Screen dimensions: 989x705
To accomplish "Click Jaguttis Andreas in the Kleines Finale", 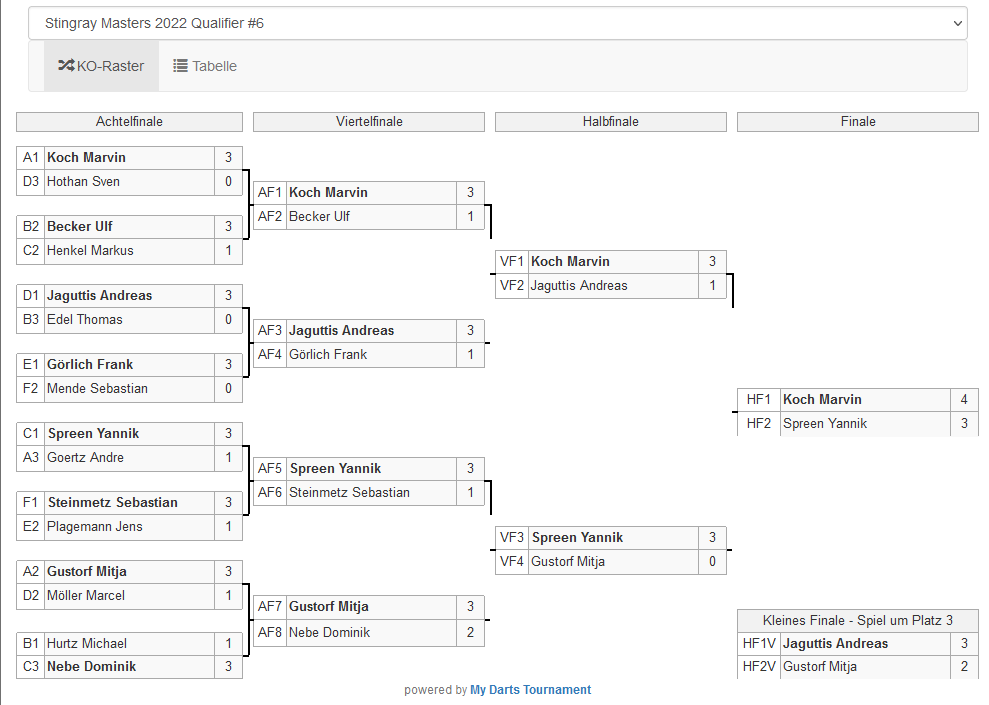I will (x=835, y=644).
